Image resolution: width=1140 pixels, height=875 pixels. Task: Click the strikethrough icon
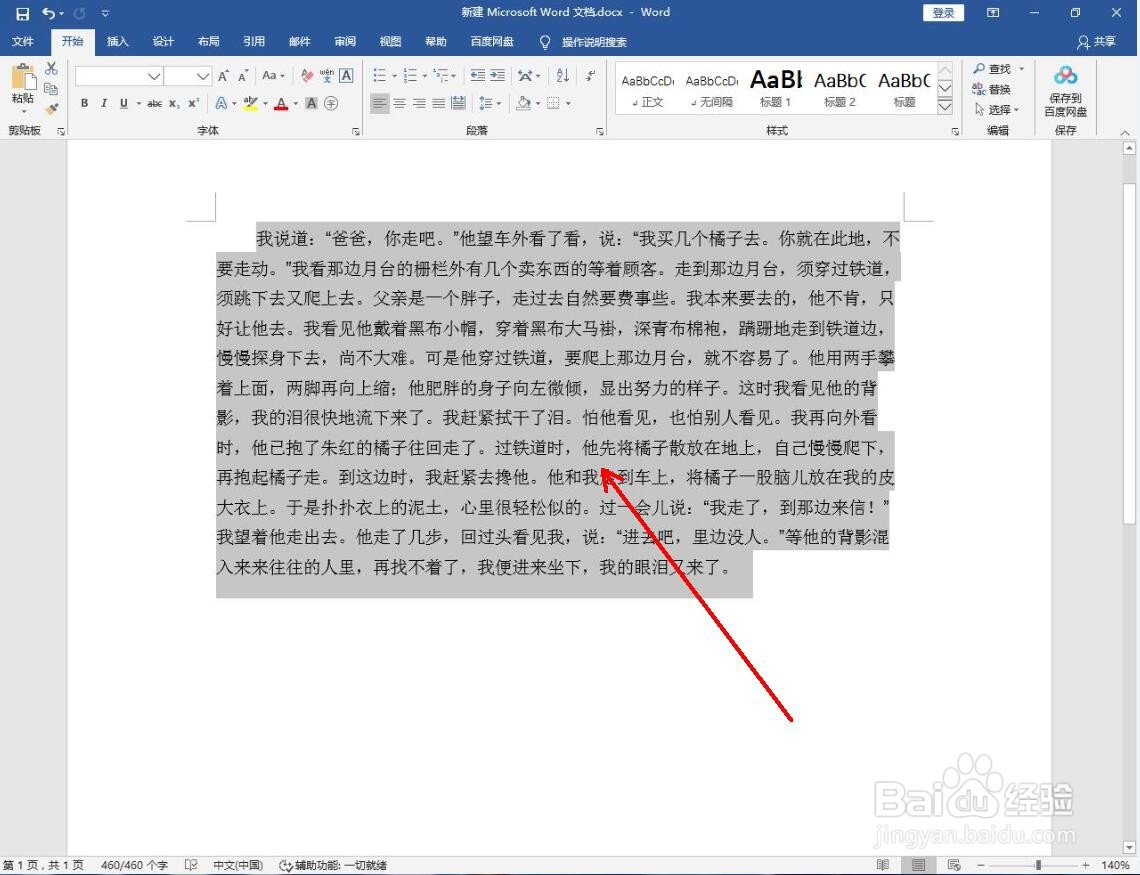(154, 103)
